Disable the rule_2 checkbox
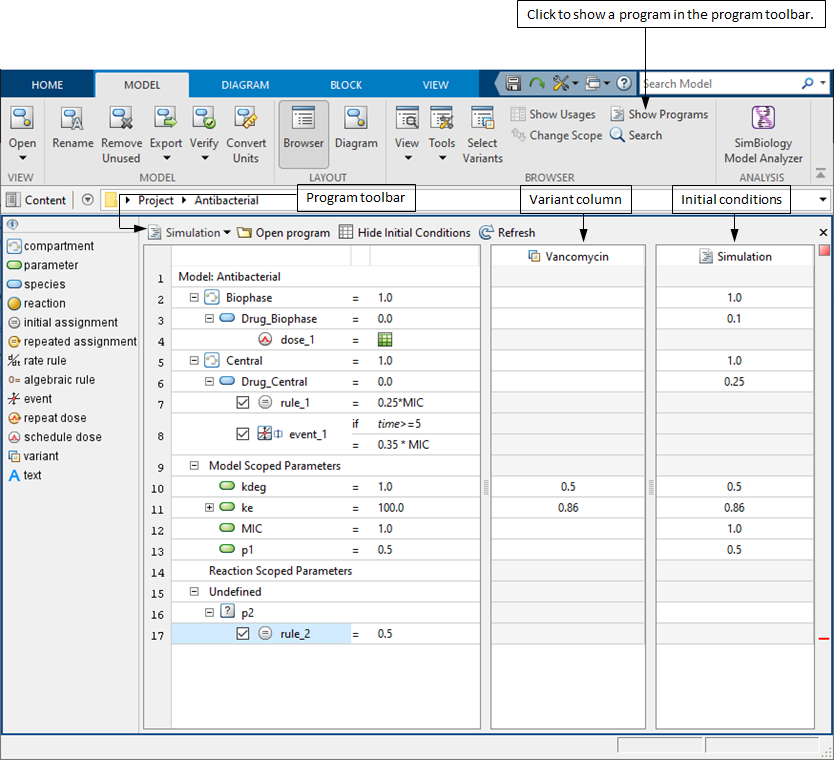 243,633
